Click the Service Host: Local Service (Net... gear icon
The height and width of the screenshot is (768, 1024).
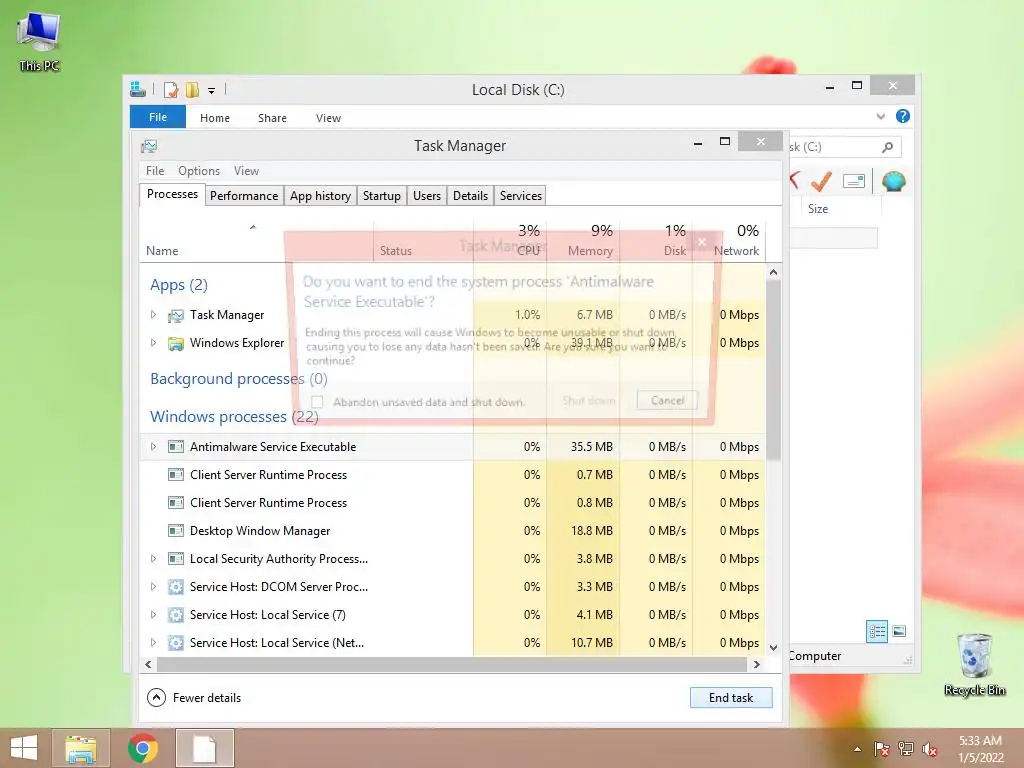tap(176, 643)
